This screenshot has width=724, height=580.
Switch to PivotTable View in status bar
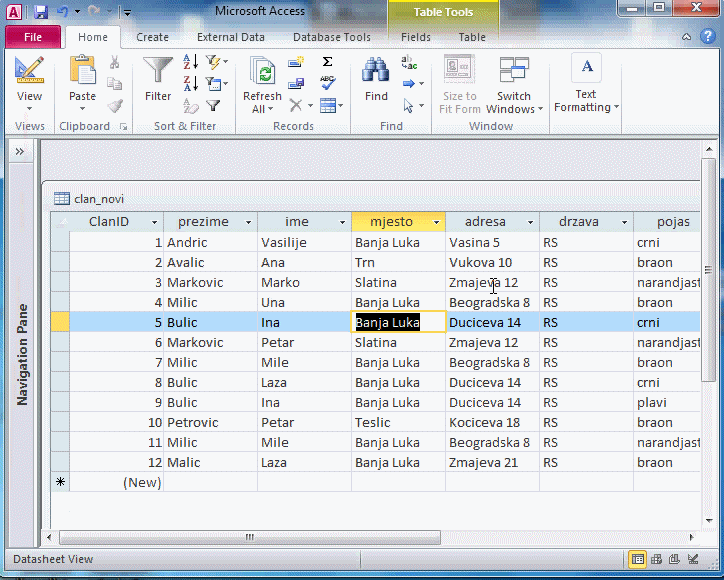656,559
